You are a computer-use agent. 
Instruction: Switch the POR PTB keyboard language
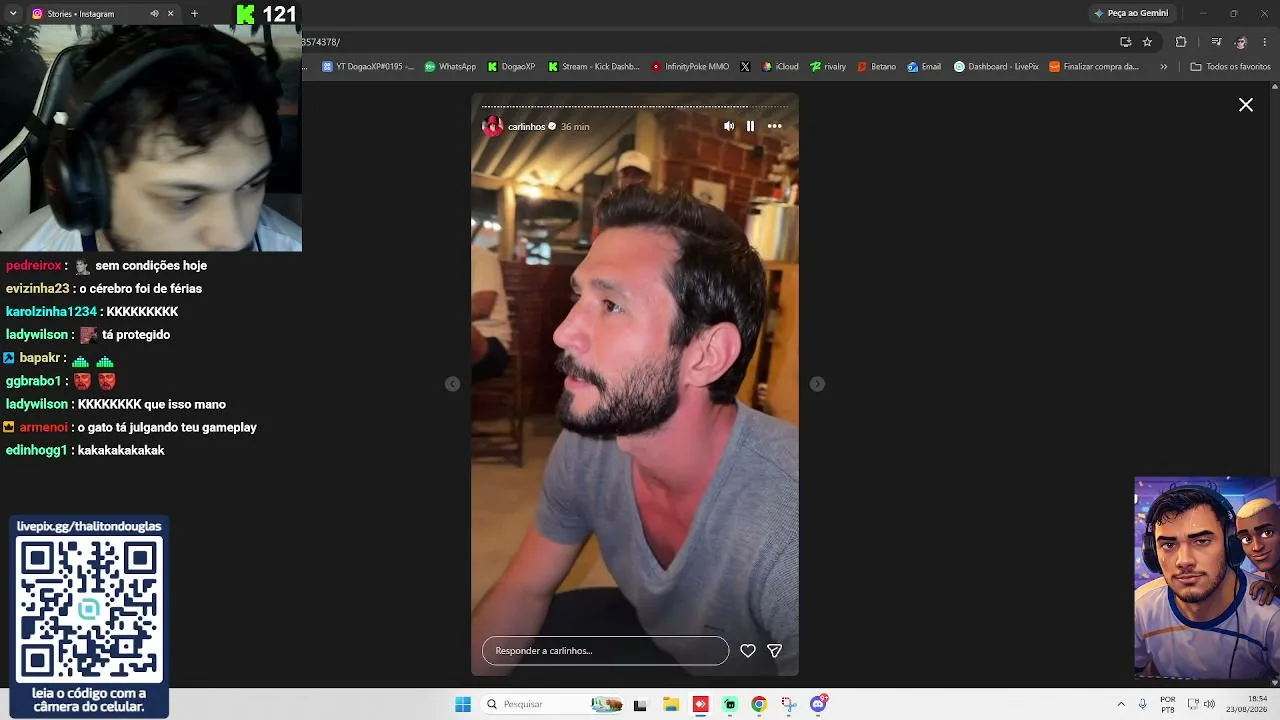coord(1168,704)
